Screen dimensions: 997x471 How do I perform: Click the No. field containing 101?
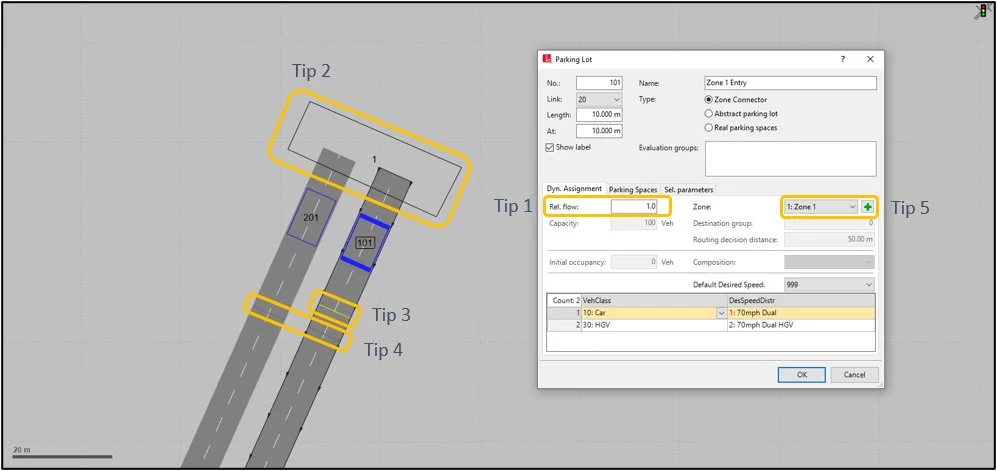(x=599, y=83)
